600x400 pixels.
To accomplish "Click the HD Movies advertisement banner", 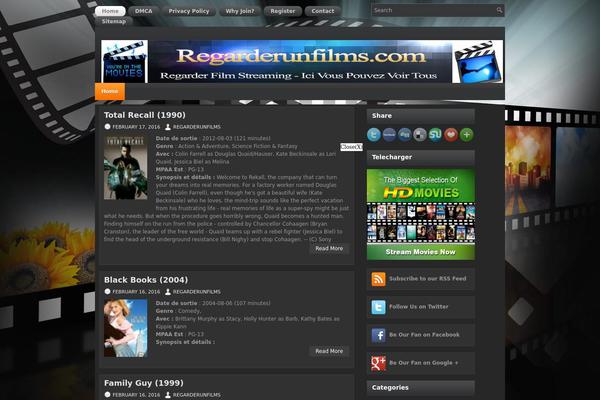I will 421,215.
